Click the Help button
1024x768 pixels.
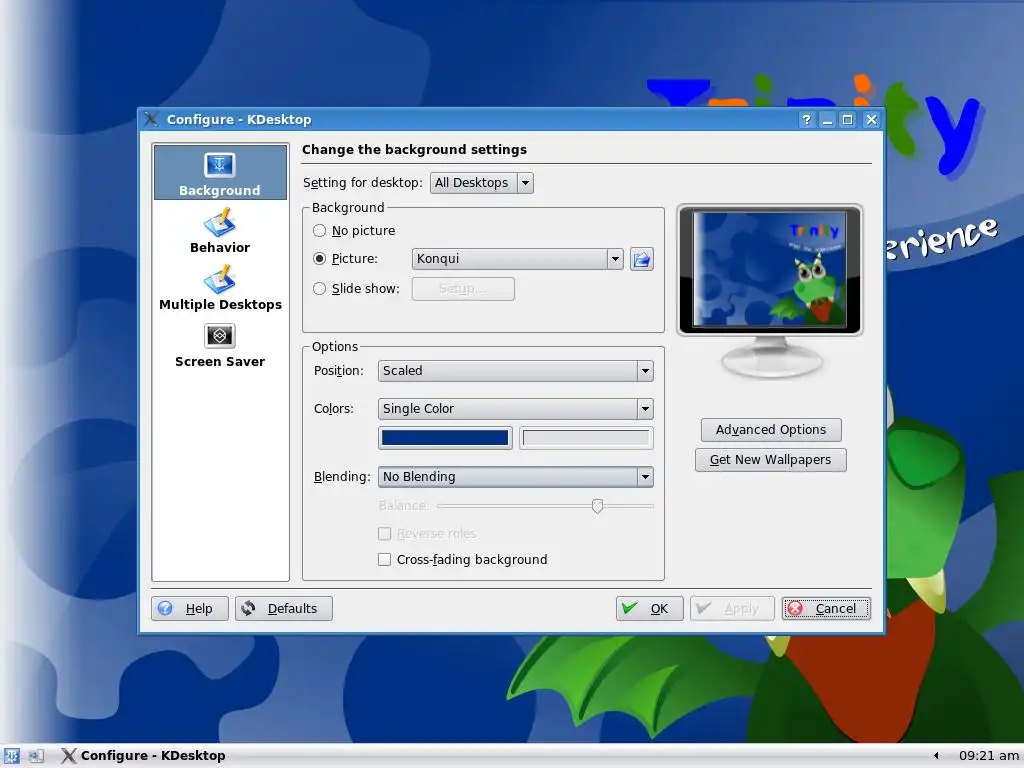tap(190, 609)
